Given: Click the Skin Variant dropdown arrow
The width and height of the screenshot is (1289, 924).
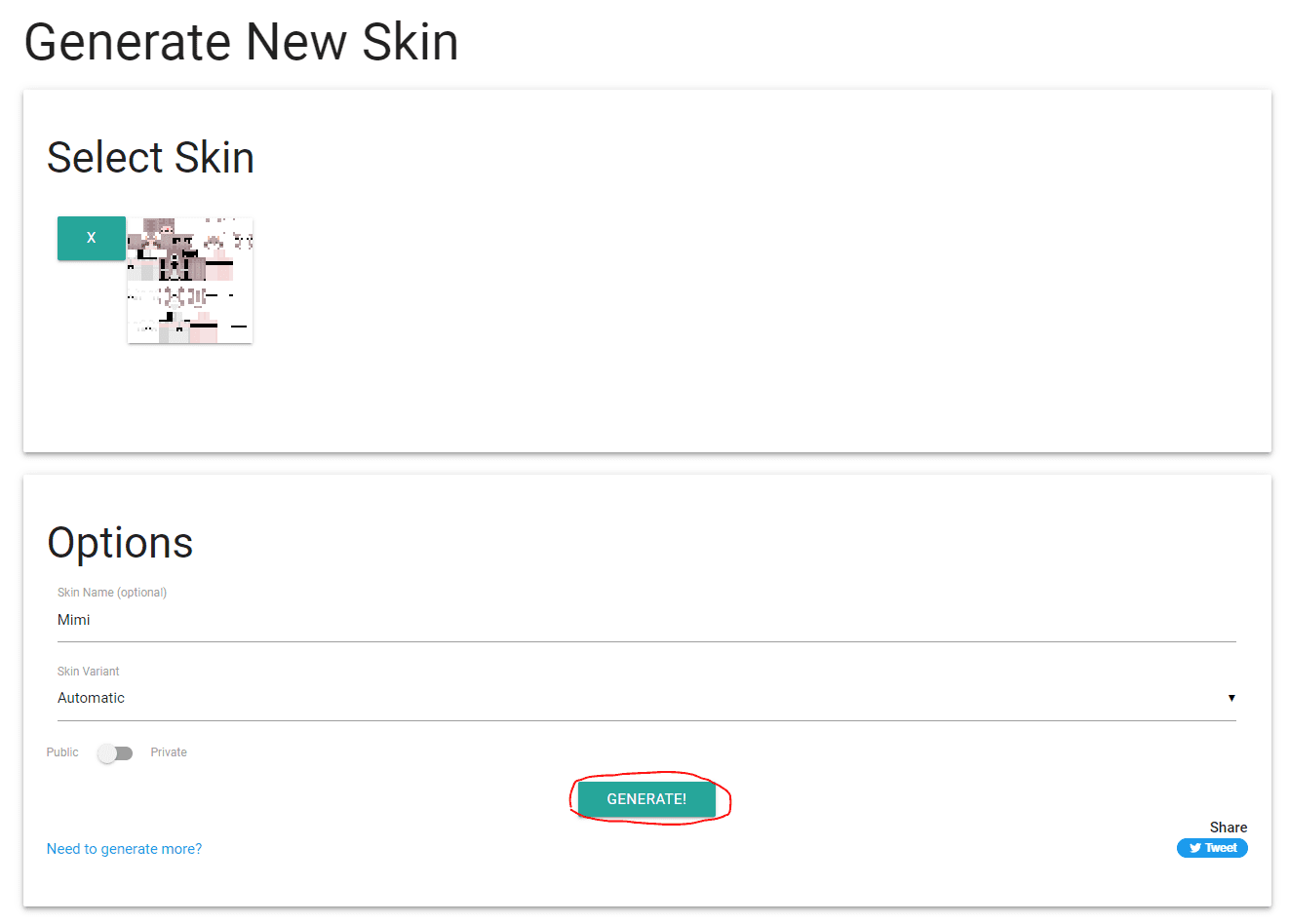Looking at the screenshot, I should (1231, 698).
